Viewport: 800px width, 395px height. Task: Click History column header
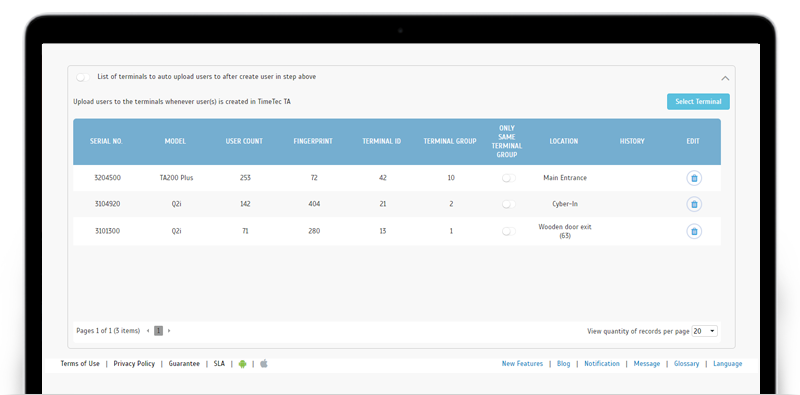(x=632, y=141)
